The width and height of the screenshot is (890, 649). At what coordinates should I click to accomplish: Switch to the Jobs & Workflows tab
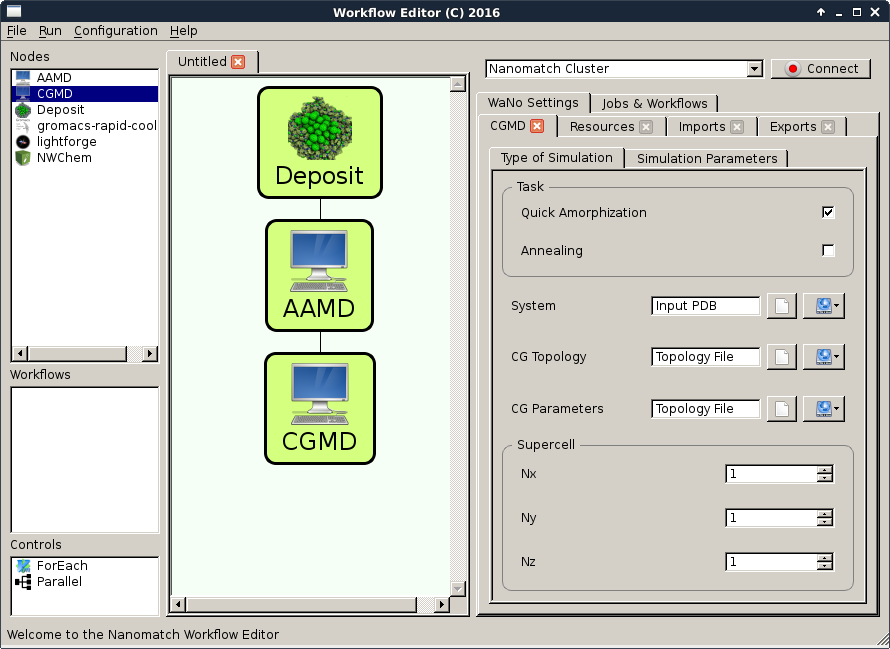654,103
